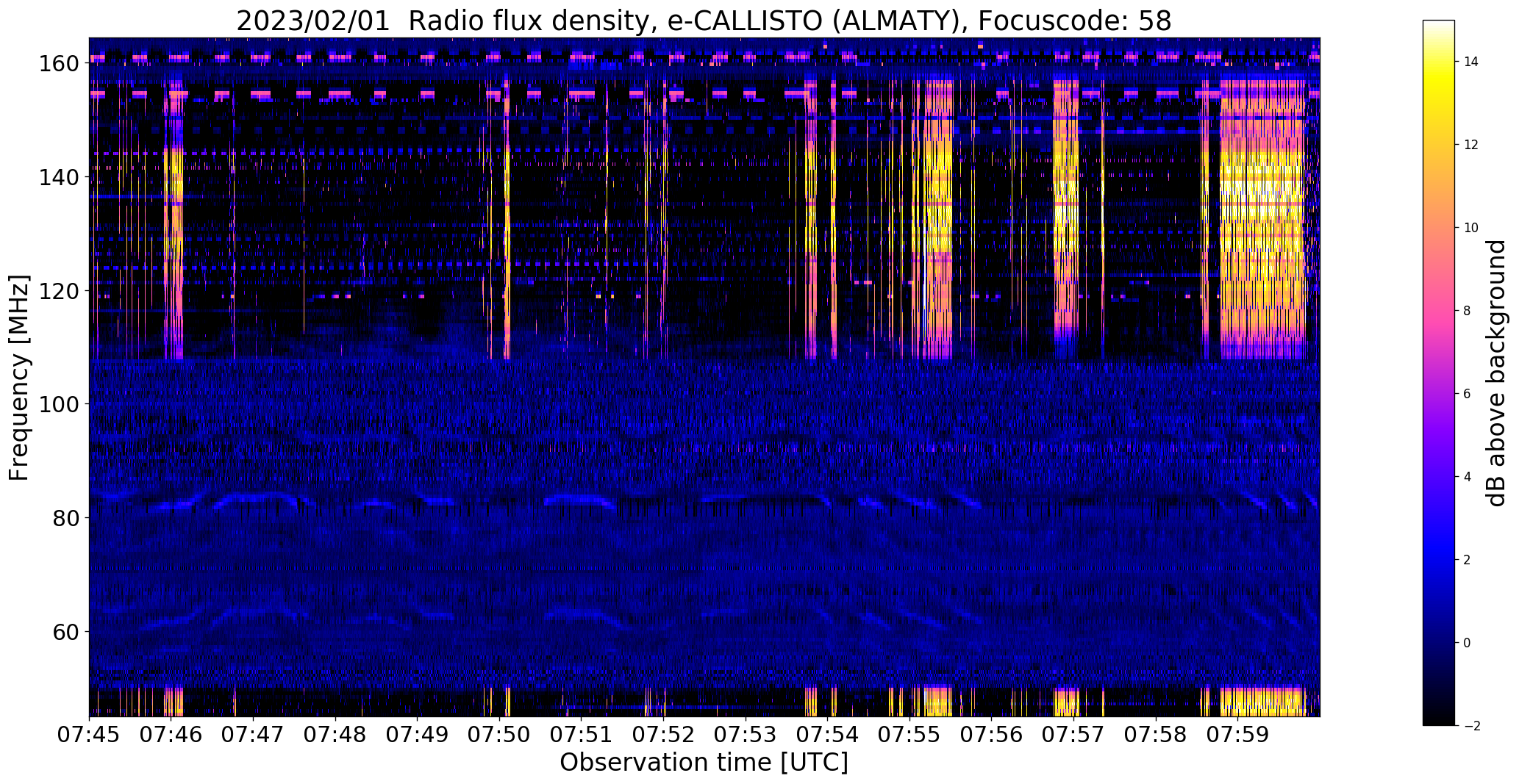Click the 100 MHz frequency tick label
This screenshot has width=1519, height=784.
(58, 404)
